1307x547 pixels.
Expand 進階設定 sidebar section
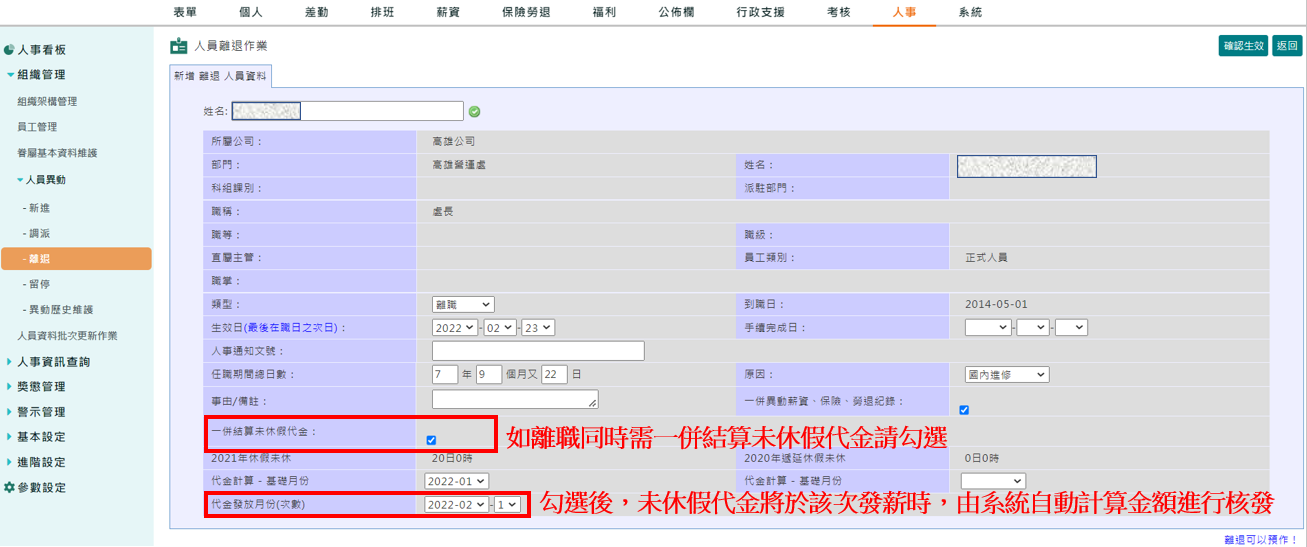click(36, 462)
